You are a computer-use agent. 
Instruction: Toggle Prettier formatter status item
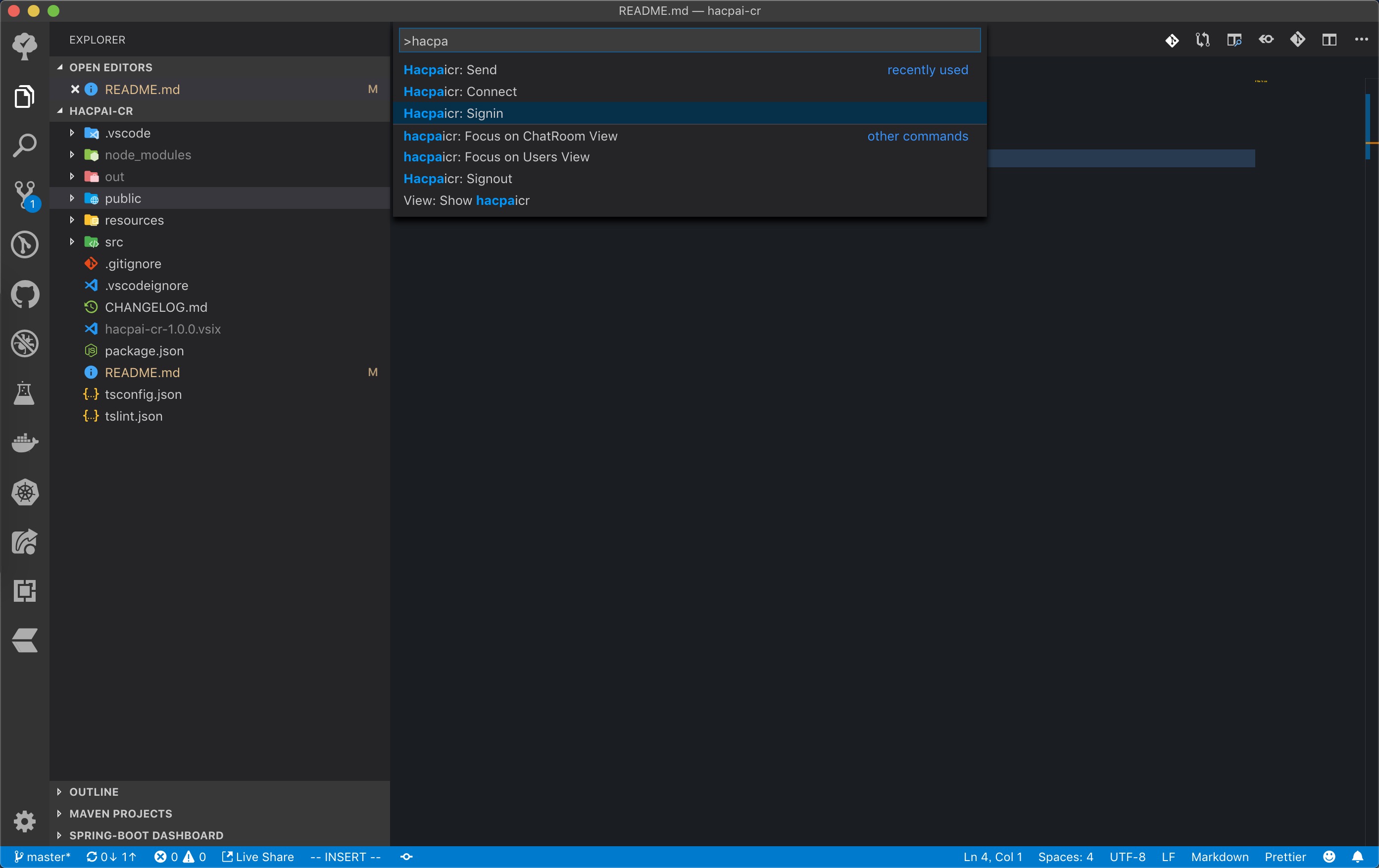[1284, 857]
